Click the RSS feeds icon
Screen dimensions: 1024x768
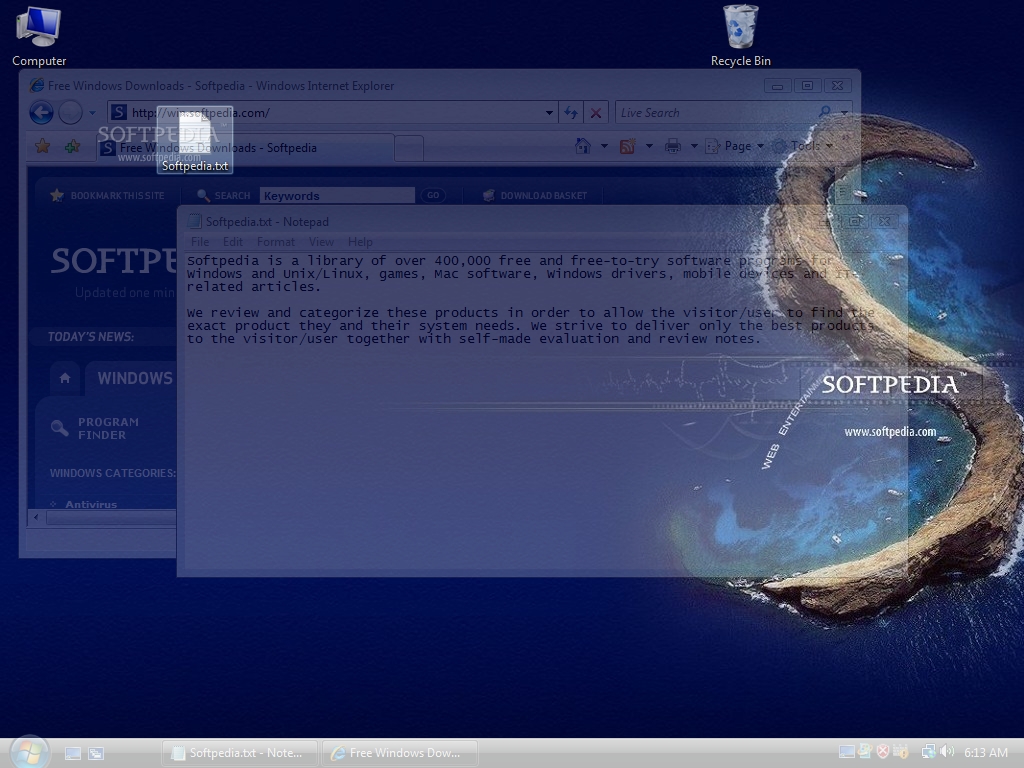(627, 146)
